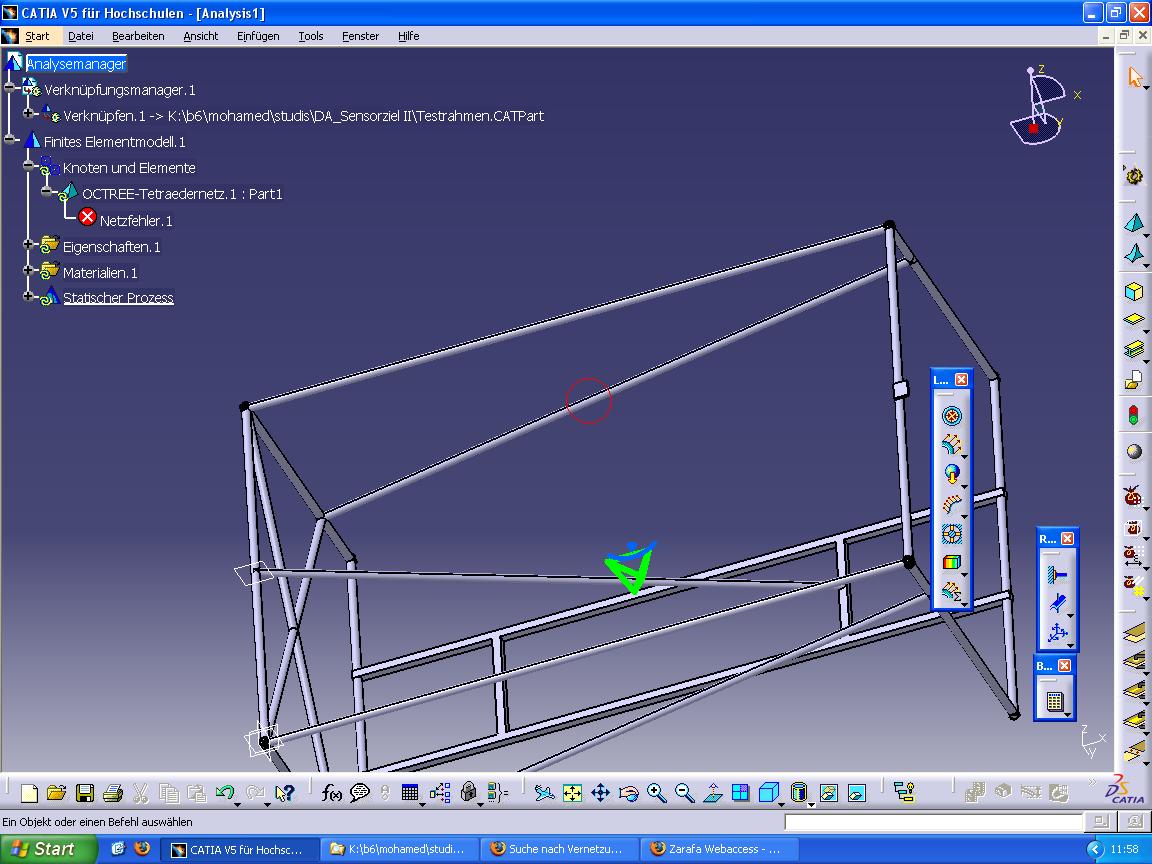Click the Open file folder icon

pos(57,793)
